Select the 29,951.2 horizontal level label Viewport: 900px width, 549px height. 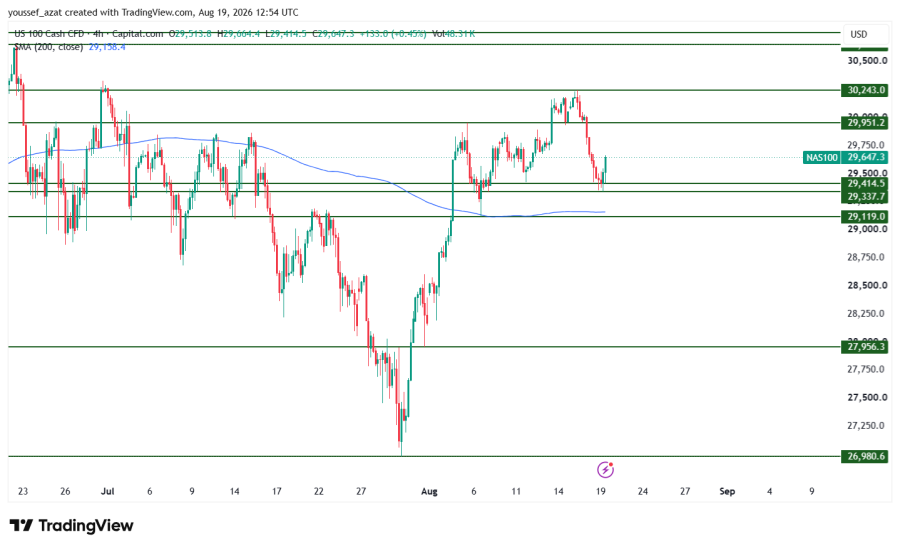click(865, 122)
